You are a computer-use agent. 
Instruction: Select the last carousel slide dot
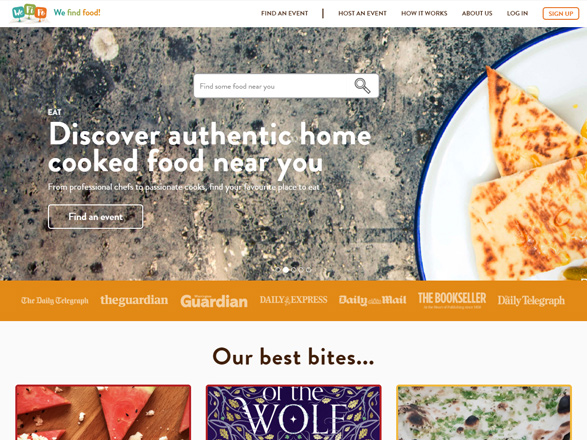click(308, 270)
